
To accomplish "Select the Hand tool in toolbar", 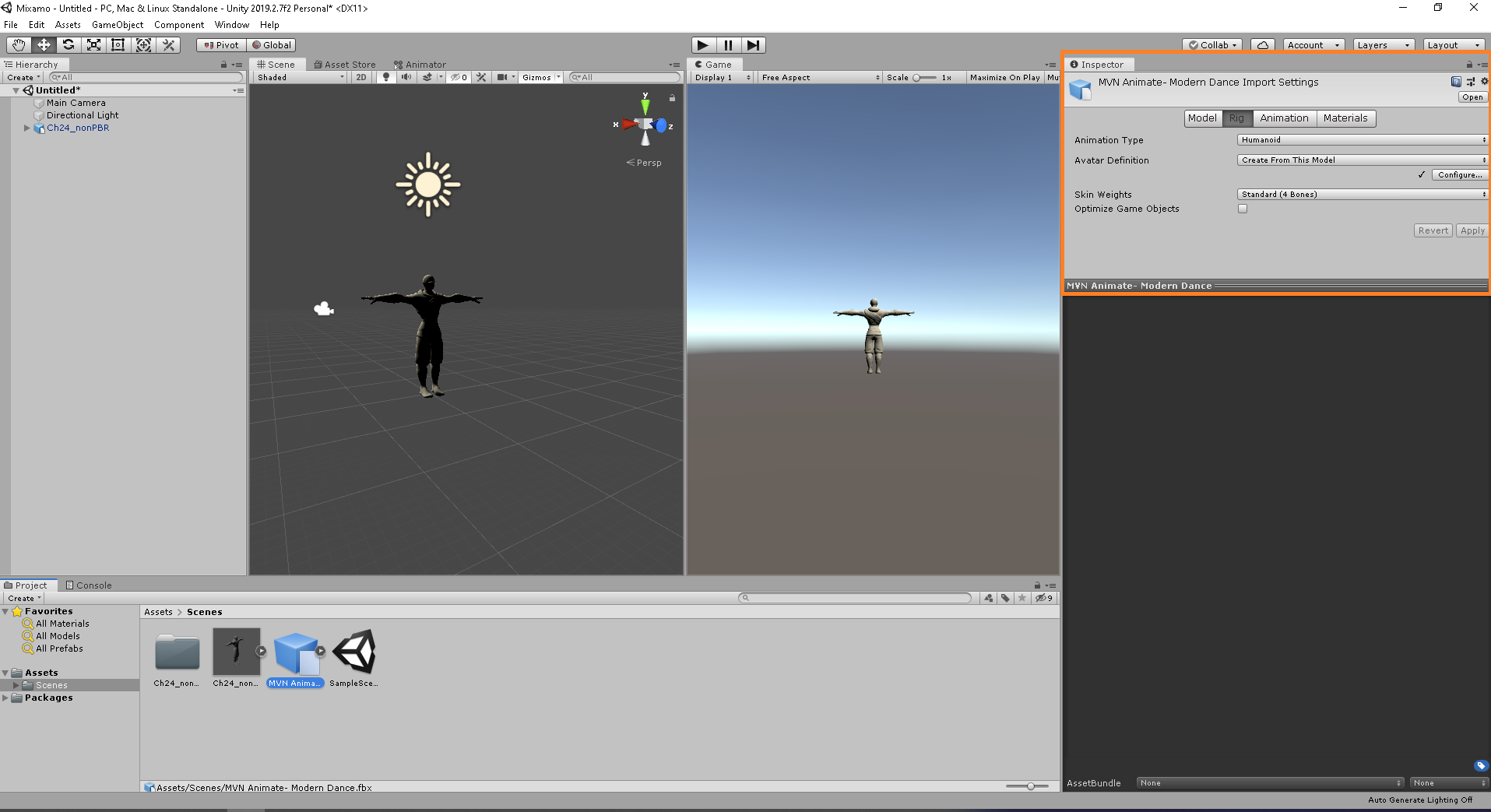I will coord(19,45).
